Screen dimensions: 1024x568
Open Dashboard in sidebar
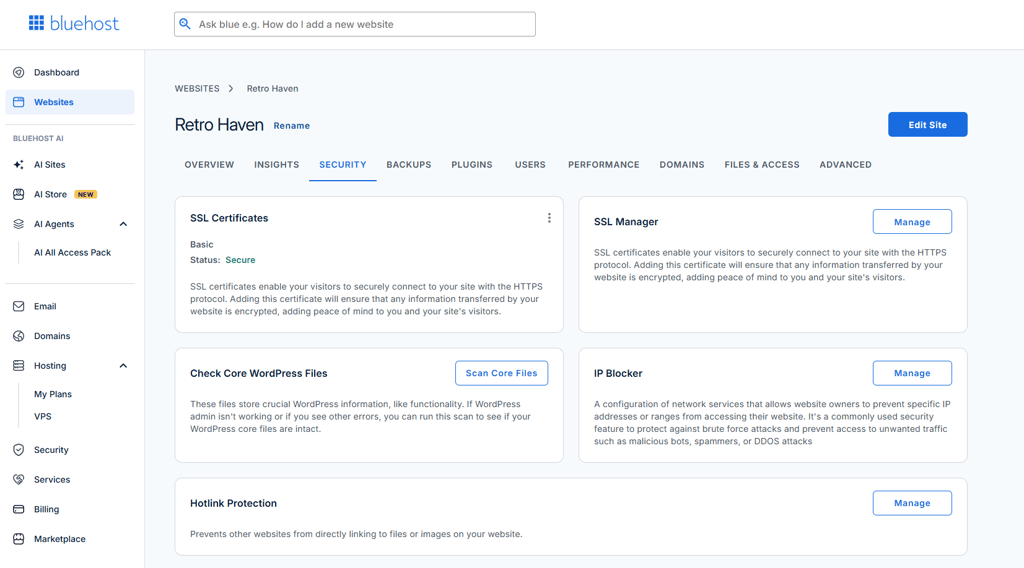click(x=56, y=72)
